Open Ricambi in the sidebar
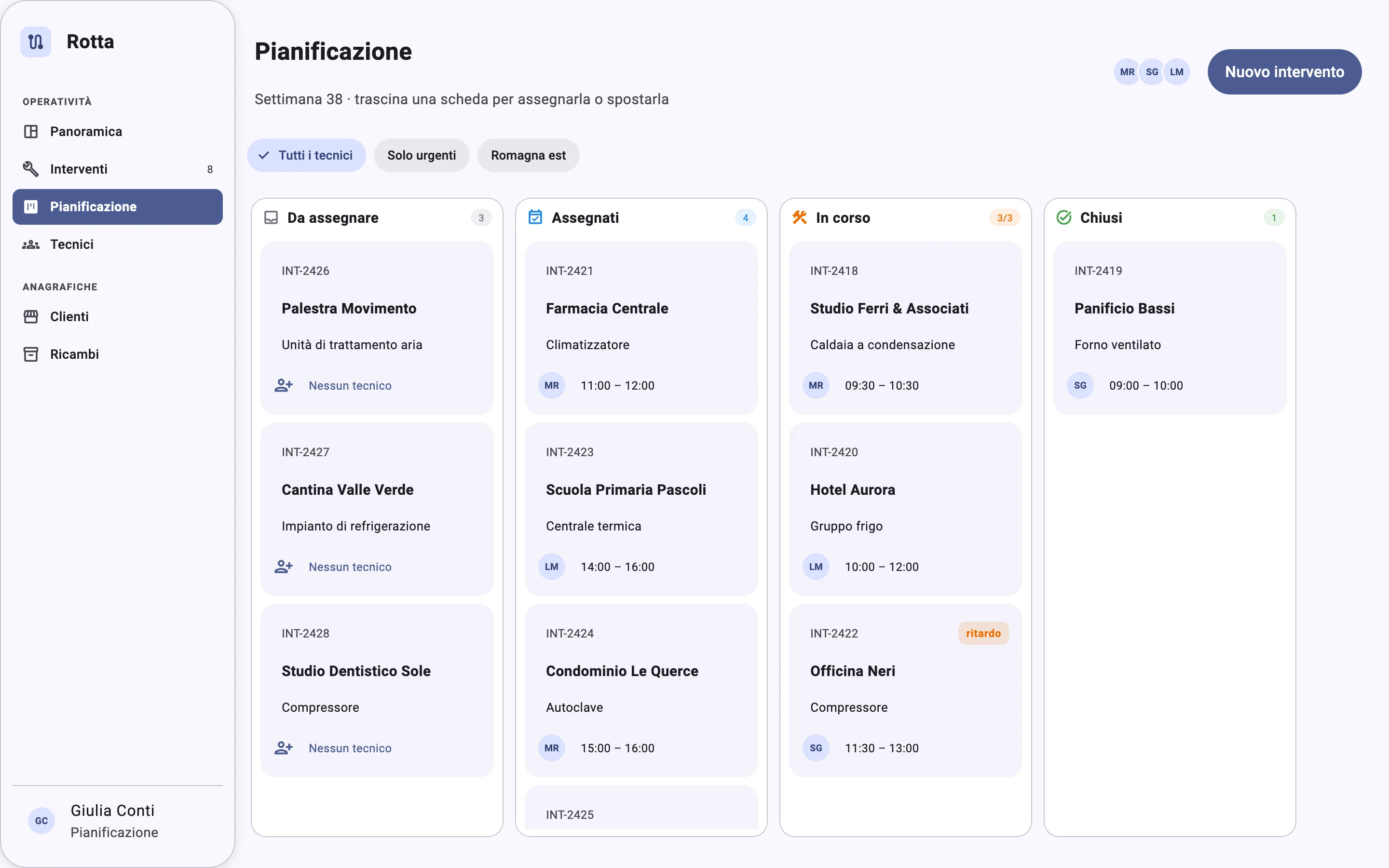The width and height of the screenshot is (1389, 868). 118,354
